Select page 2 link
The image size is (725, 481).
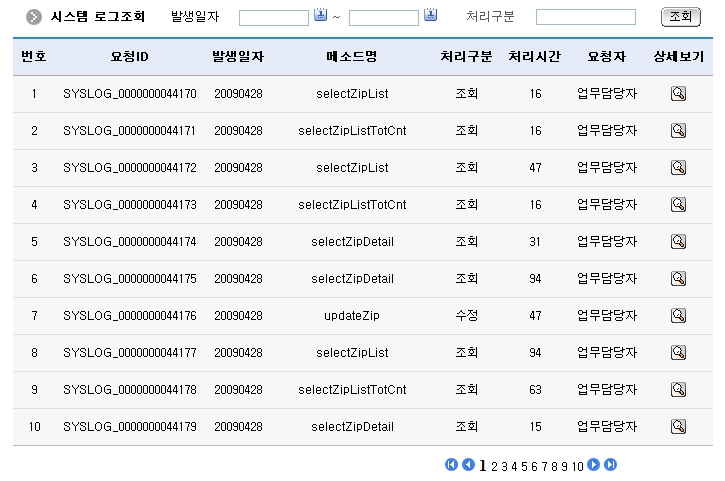point(494,466)
